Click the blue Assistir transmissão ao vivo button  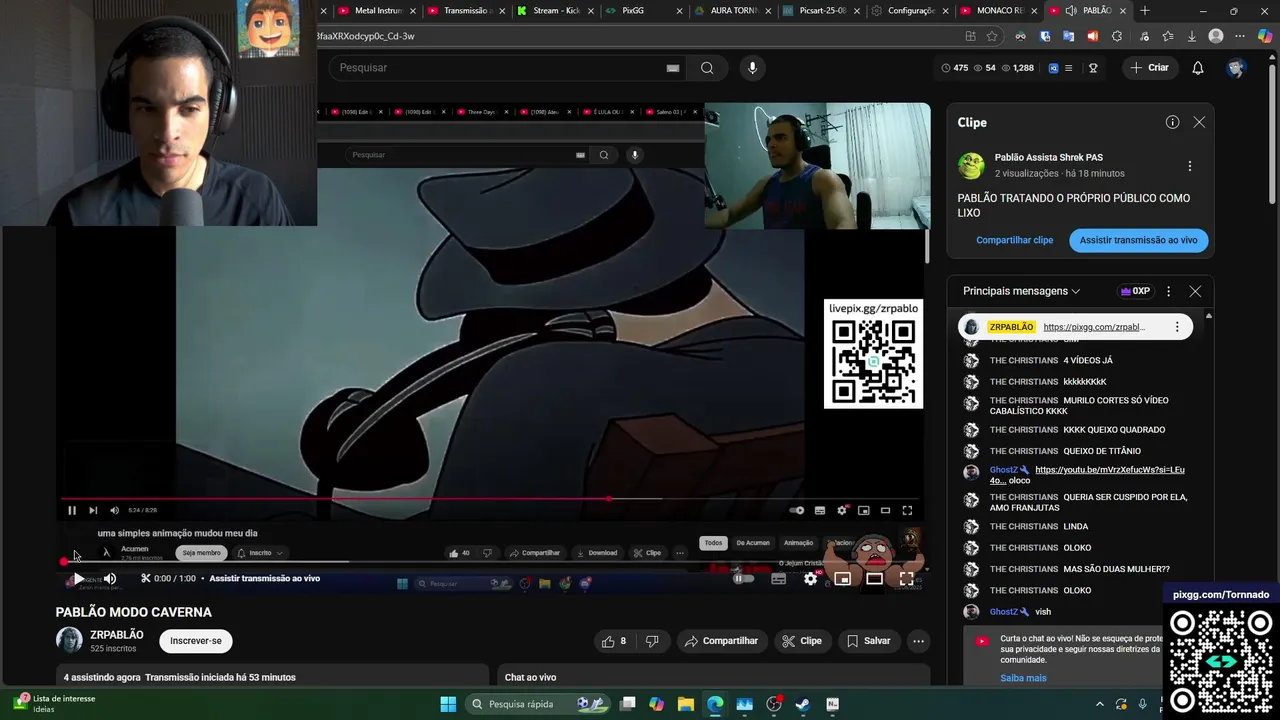1138,240
